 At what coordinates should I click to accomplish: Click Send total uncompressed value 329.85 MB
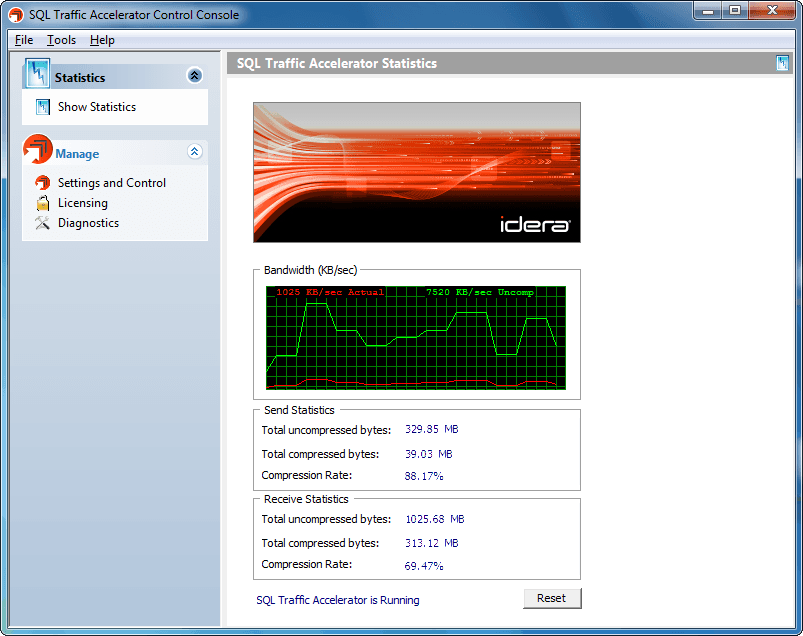(x=432, y=429)
